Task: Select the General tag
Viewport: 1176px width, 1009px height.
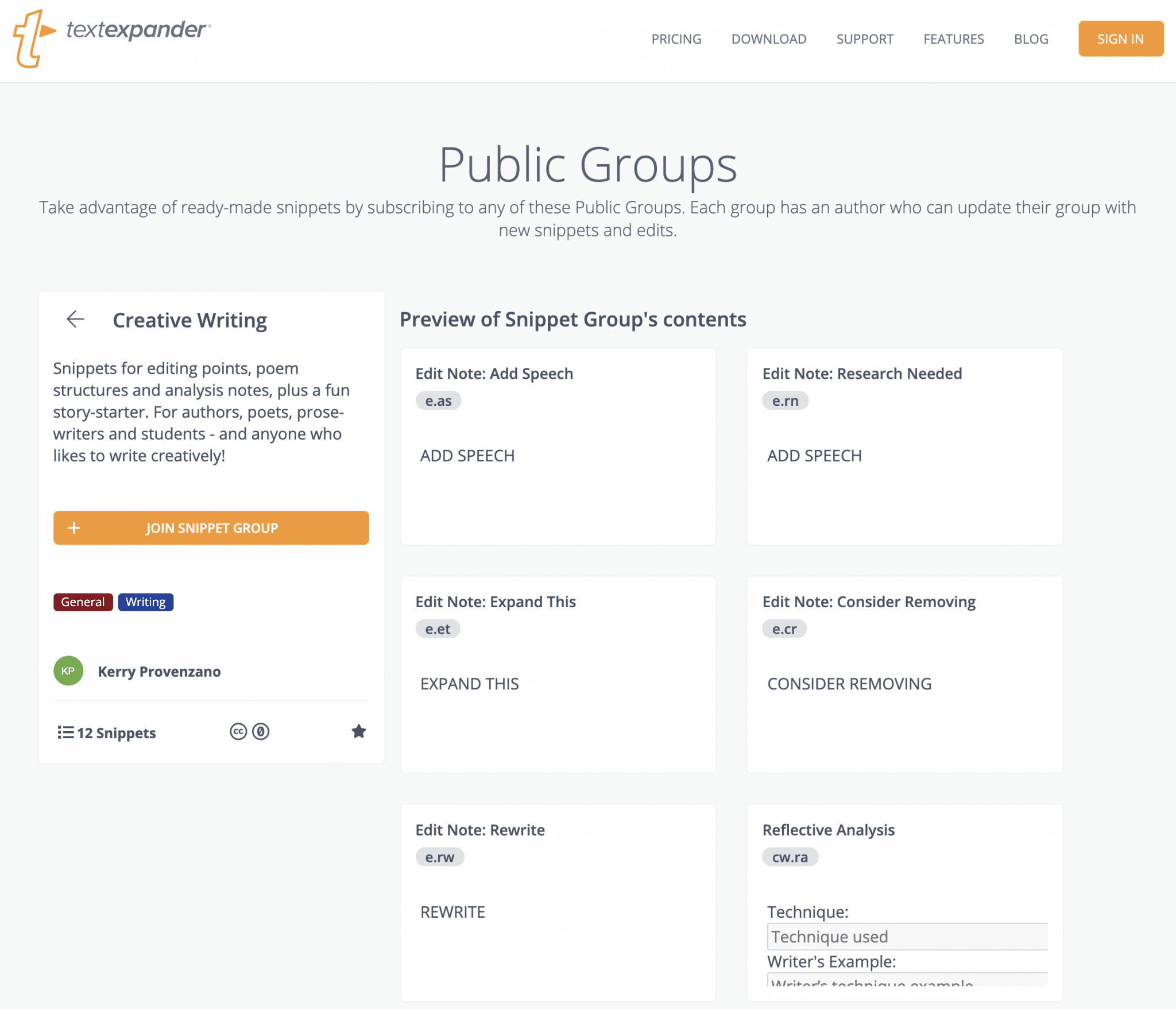Action: [83, 602]
